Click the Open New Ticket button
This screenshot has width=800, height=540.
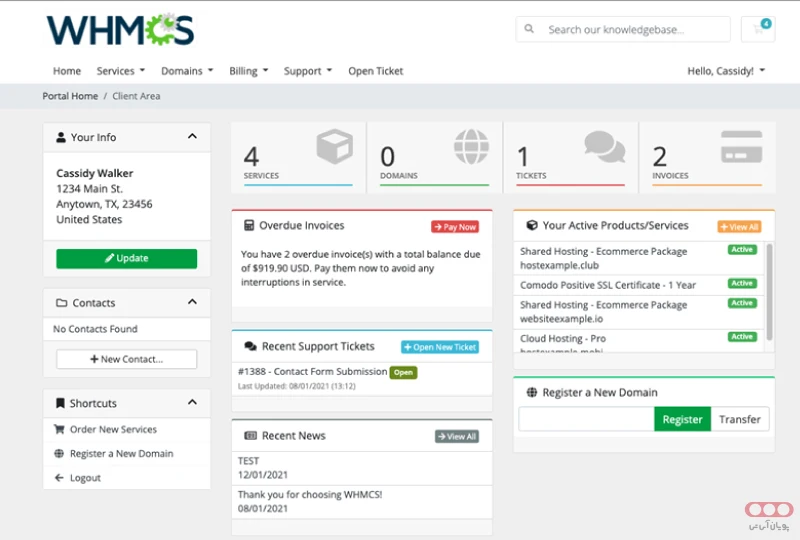point(440,347)
